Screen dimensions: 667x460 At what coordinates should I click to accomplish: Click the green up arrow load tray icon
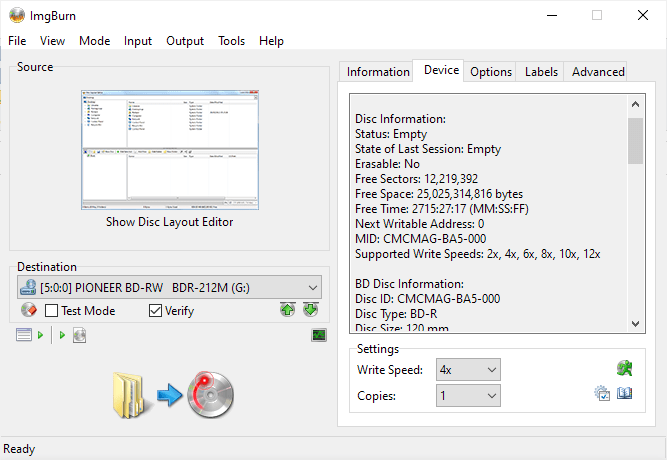pos(288,309)
